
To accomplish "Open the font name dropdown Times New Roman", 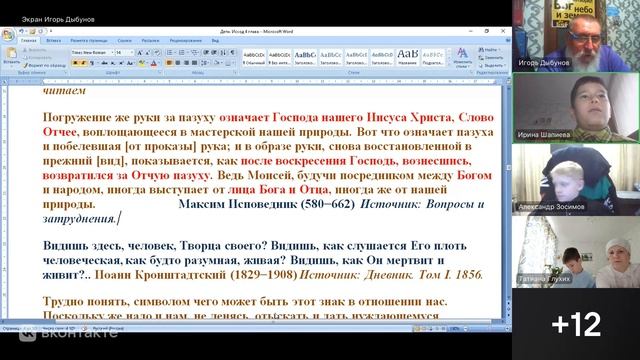I will pyautogui.click(x=112, y=53).
